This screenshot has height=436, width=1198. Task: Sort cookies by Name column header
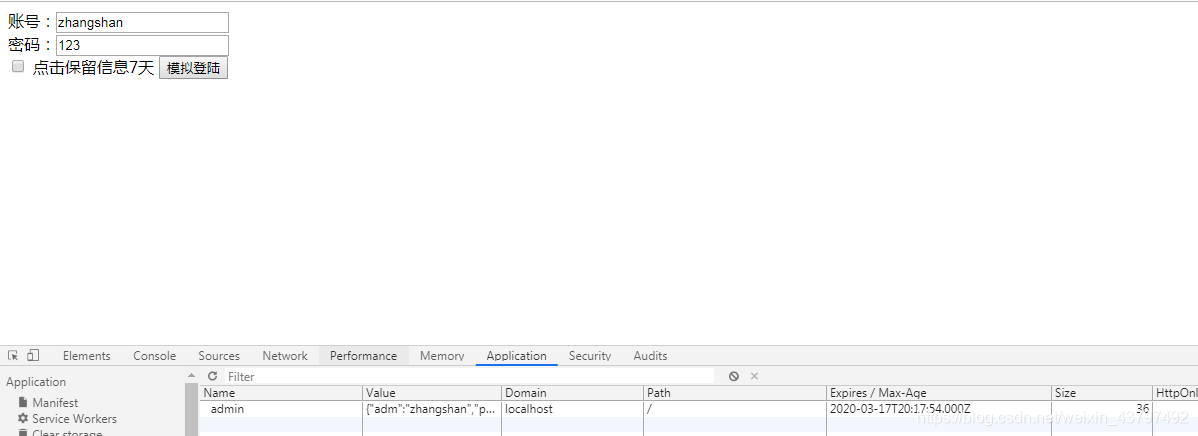(x=280, y=392)
